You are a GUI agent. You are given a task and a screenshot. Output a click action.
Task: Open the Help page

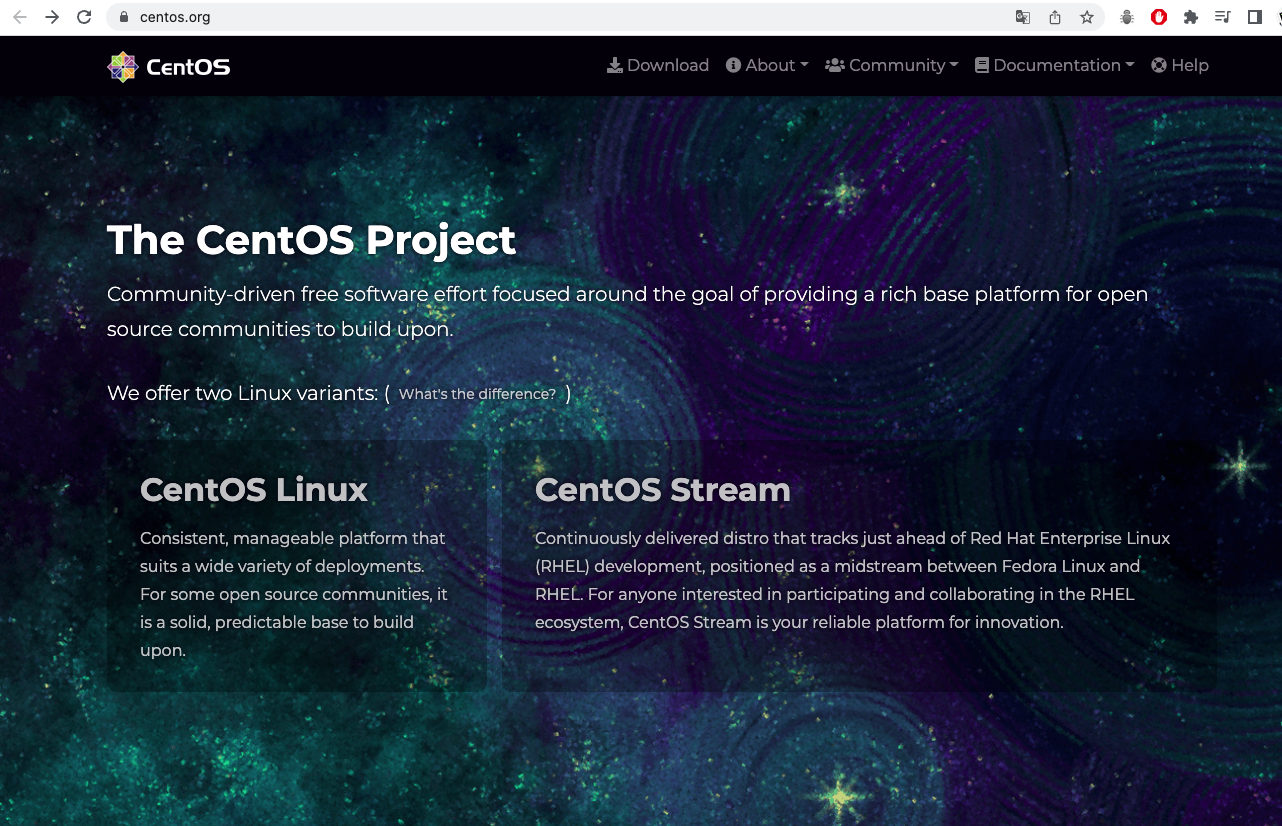point(1180,65)
